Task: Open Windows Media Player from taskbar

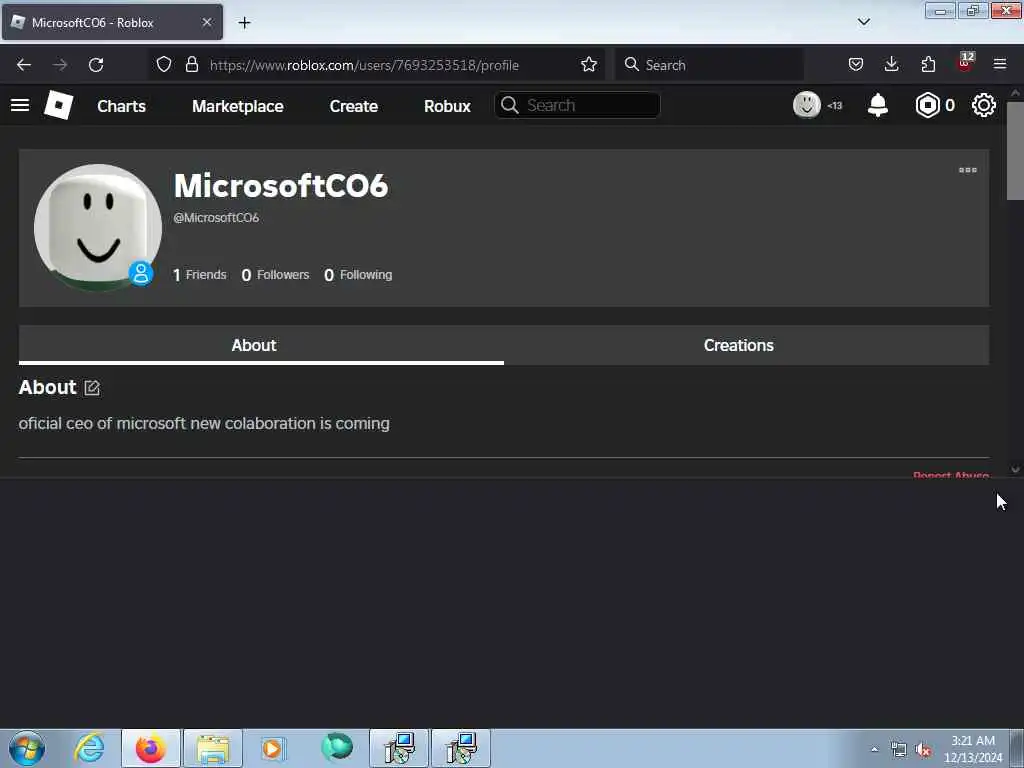Action: click(x=274, y=748)
